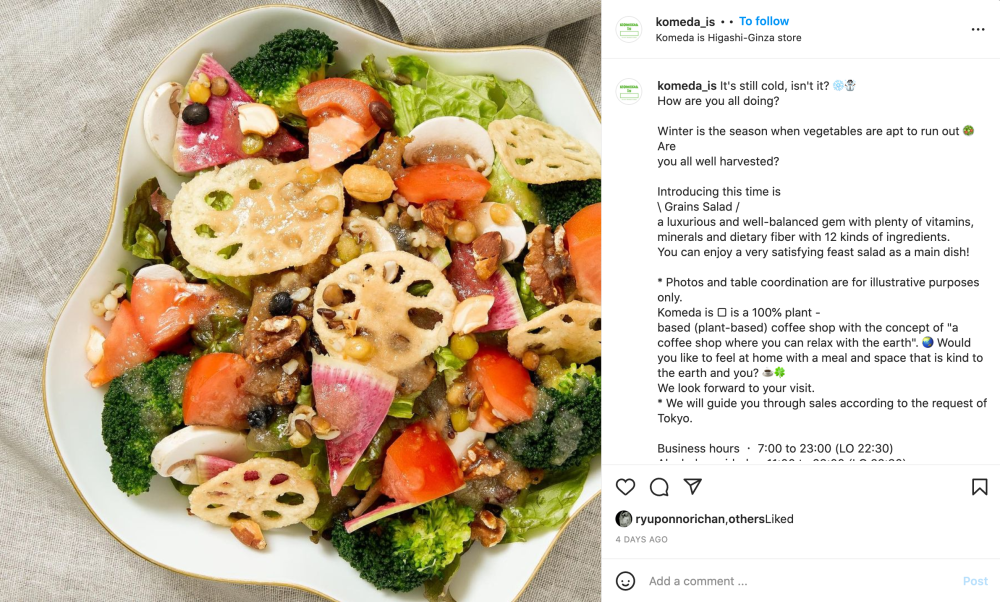Open komeda_is username in post header
1000x602 pixels.
click(x=685, y=22)
